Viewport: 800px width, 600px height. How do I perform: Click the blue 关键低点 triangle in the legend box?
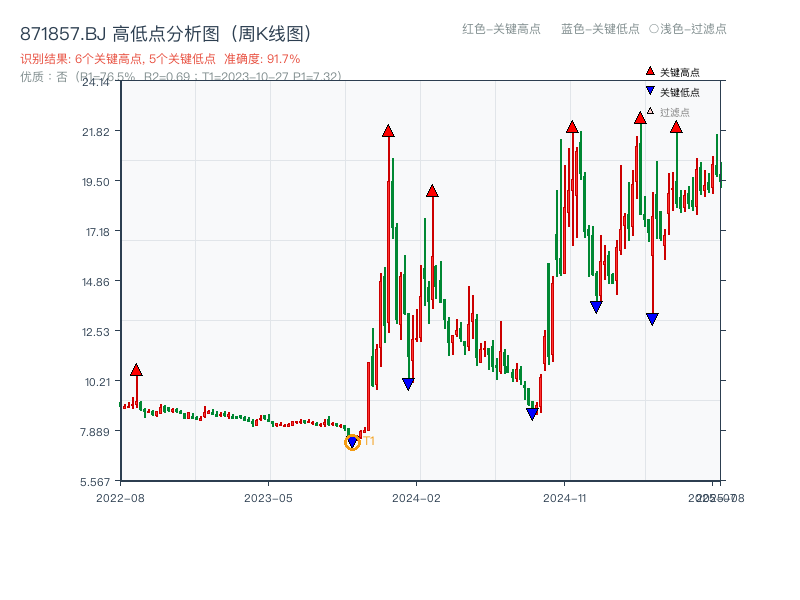pyautogui.click(x=649, y=91)
